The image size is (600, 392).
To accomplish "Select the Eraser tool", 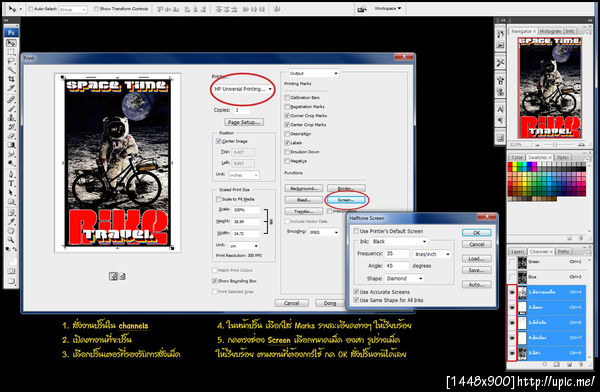I will [11, 136].
